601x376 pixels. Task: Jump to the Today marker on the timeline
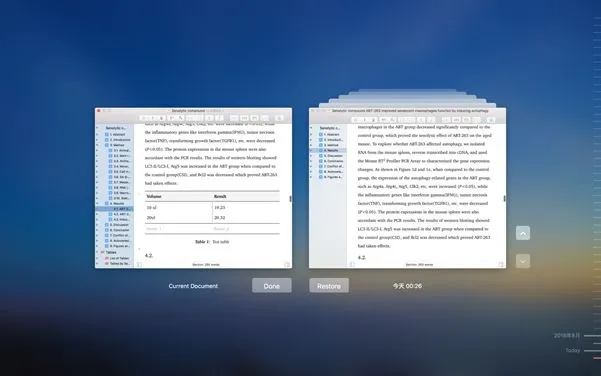[573, 350]
